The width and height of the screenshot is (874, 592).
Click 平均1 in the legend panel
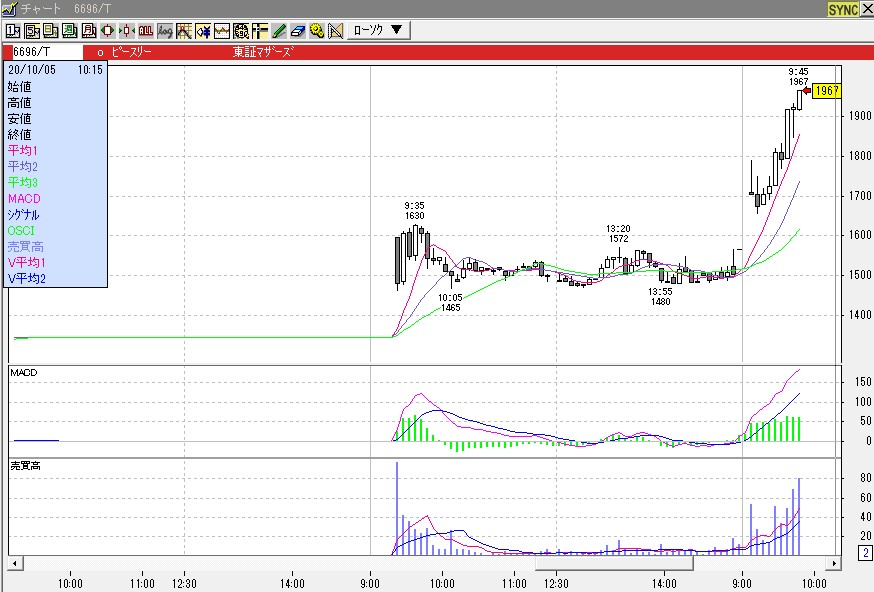pyautogui.click(x=23, y=150)
